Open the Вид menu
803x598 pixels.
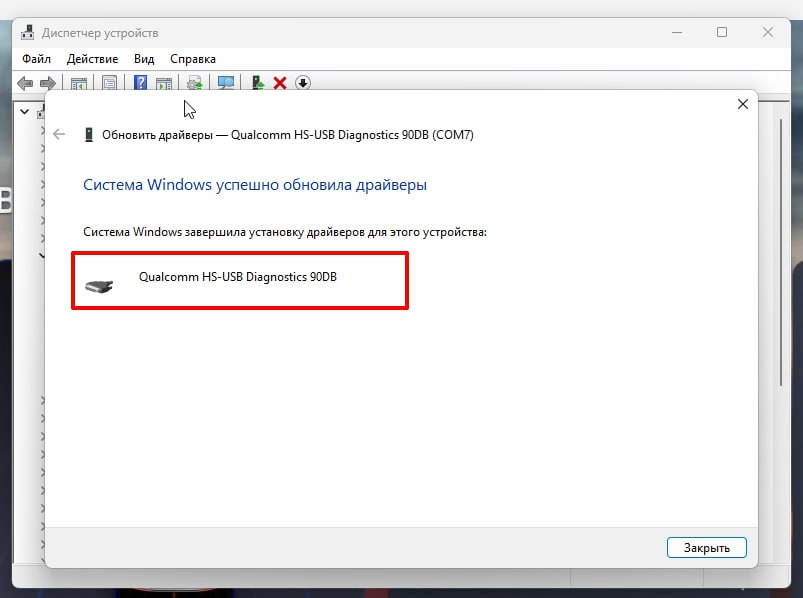[144, 59]
